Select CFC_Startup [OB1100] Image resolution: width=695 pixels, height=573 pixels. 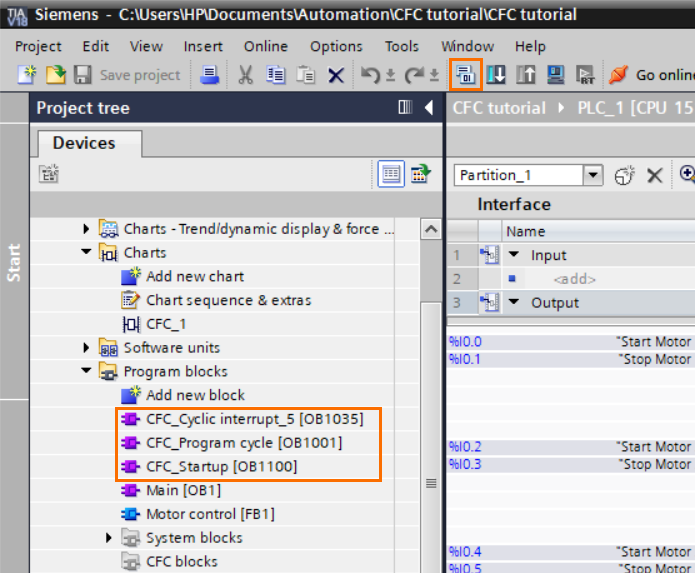click(222, 467)
